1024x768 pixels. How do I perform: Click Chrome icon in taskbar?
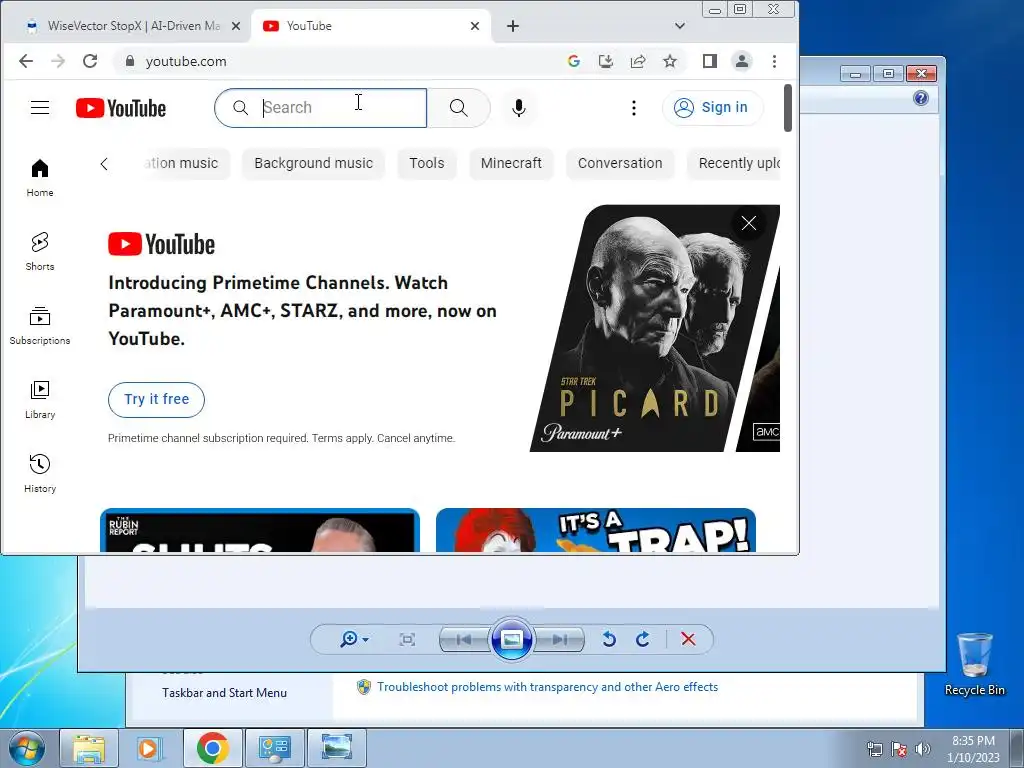[x=212, y=748]
